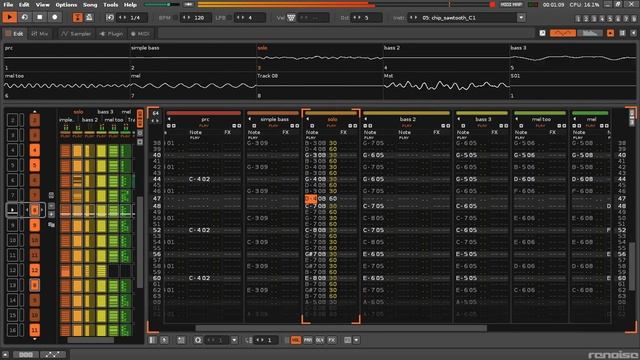Click the 'bass 3' track scope
Image resolution: width=640 pixels, height=360 pixels.
click(x=573, y=58)
